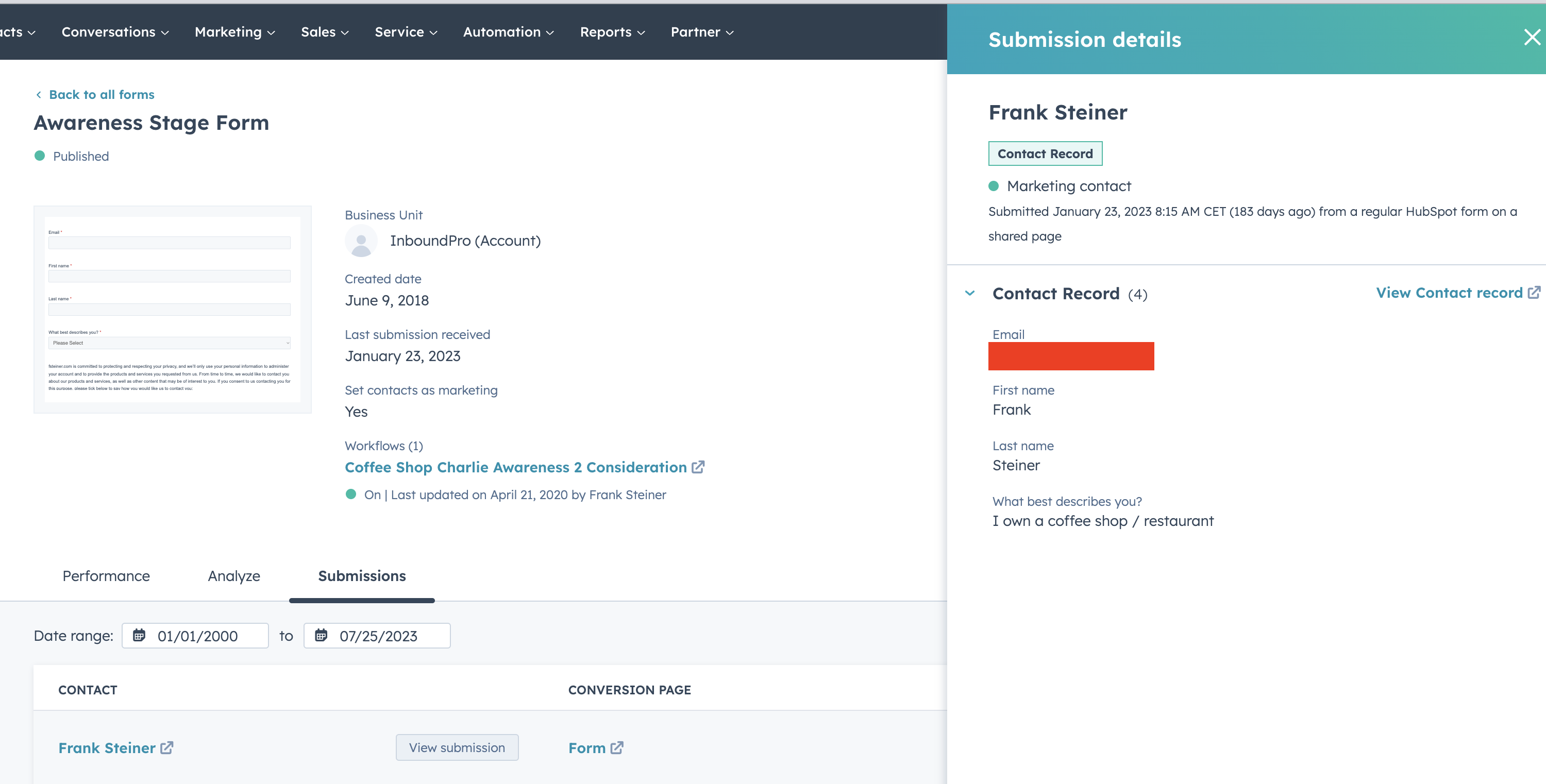Open Coffee Shop Charlie Awareness 2 Consideration workflow

click(x=515, y=467)
